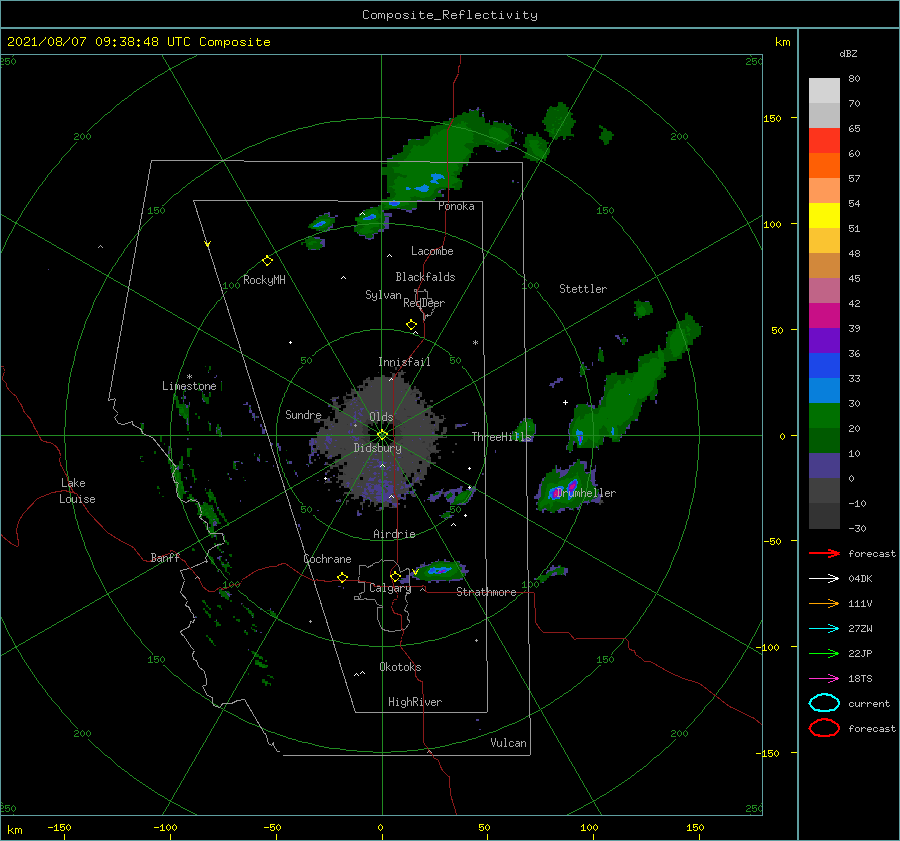900x841 pixels.
Task: Click the Calgary label
Action: pyautogui.click(x=390, y=588)
